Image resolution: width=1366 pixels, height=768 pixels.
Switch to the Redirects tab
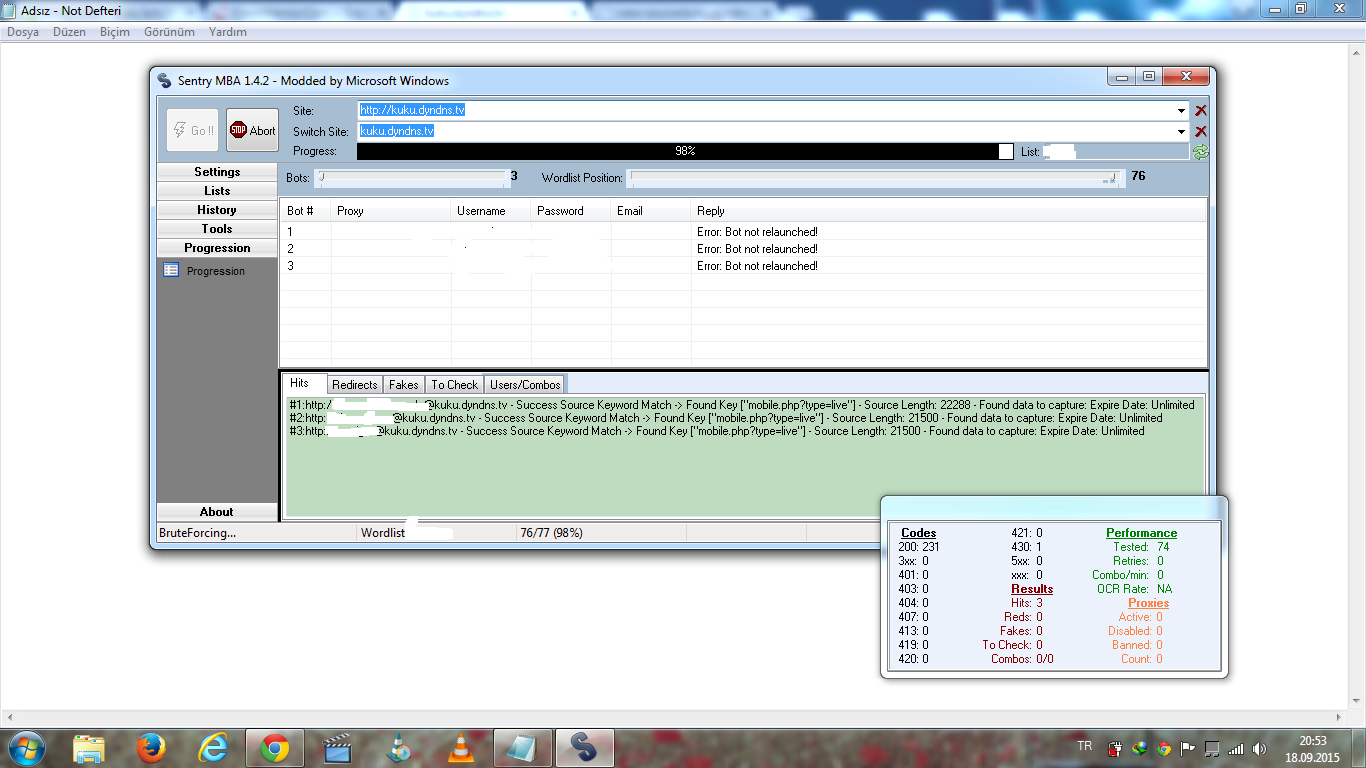click(355, 385)
